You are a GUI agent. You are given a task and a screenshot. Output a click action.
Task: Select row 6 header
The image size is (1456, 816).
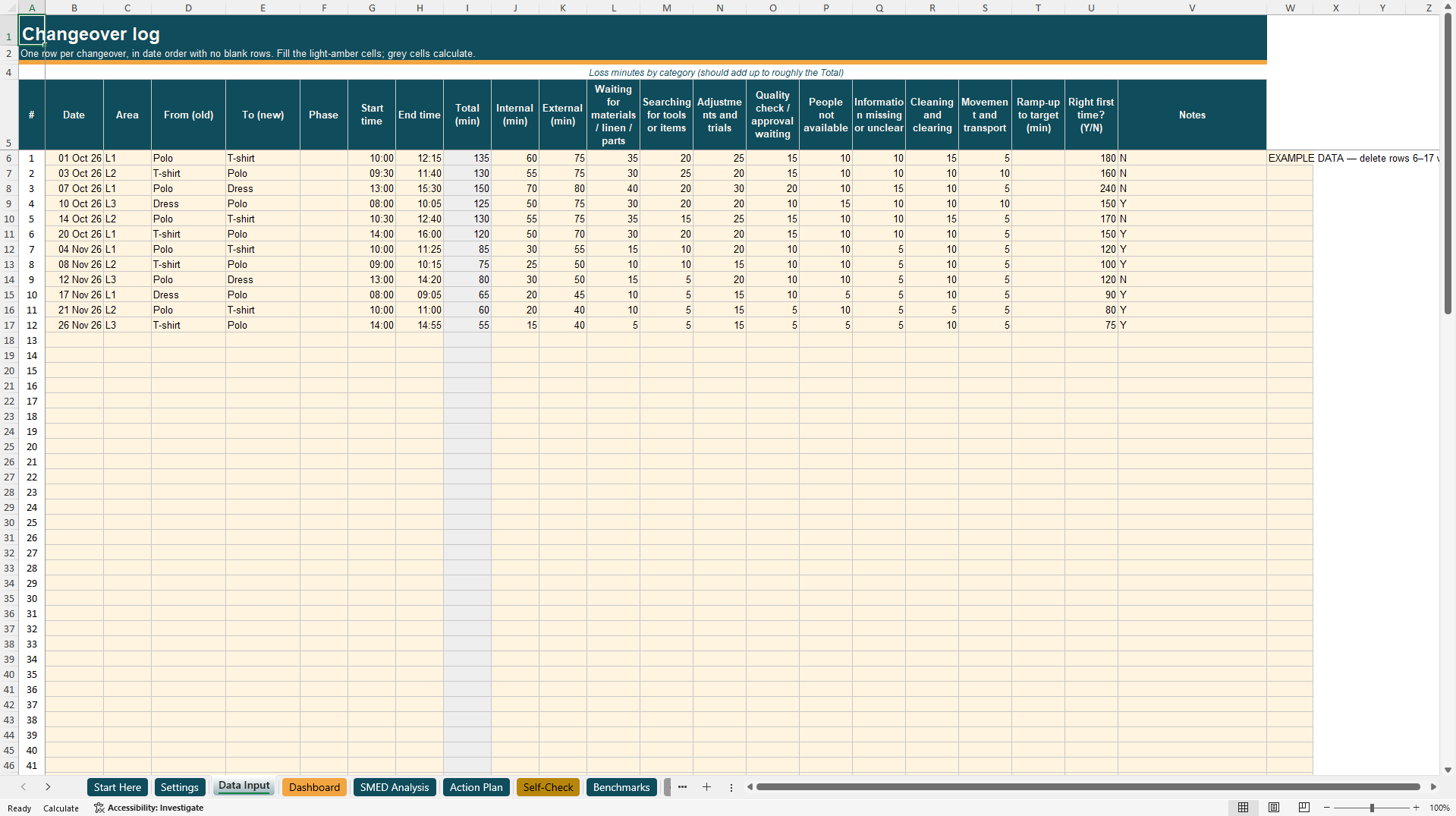(9, 158)
